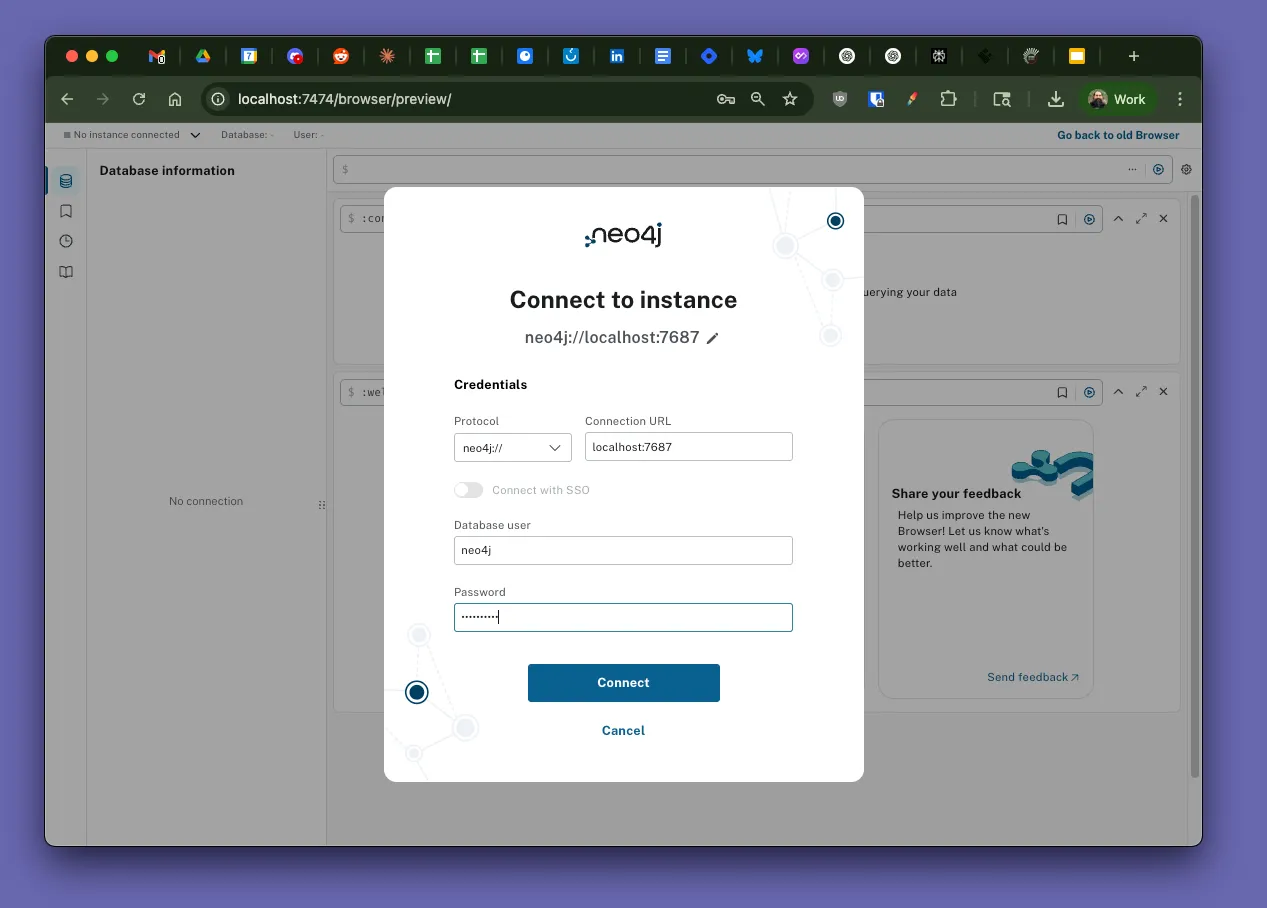1267x908 pixels.
Task: Open the Saved Cypher bookmark sidebar icon
Action: [x=66, y=211]
